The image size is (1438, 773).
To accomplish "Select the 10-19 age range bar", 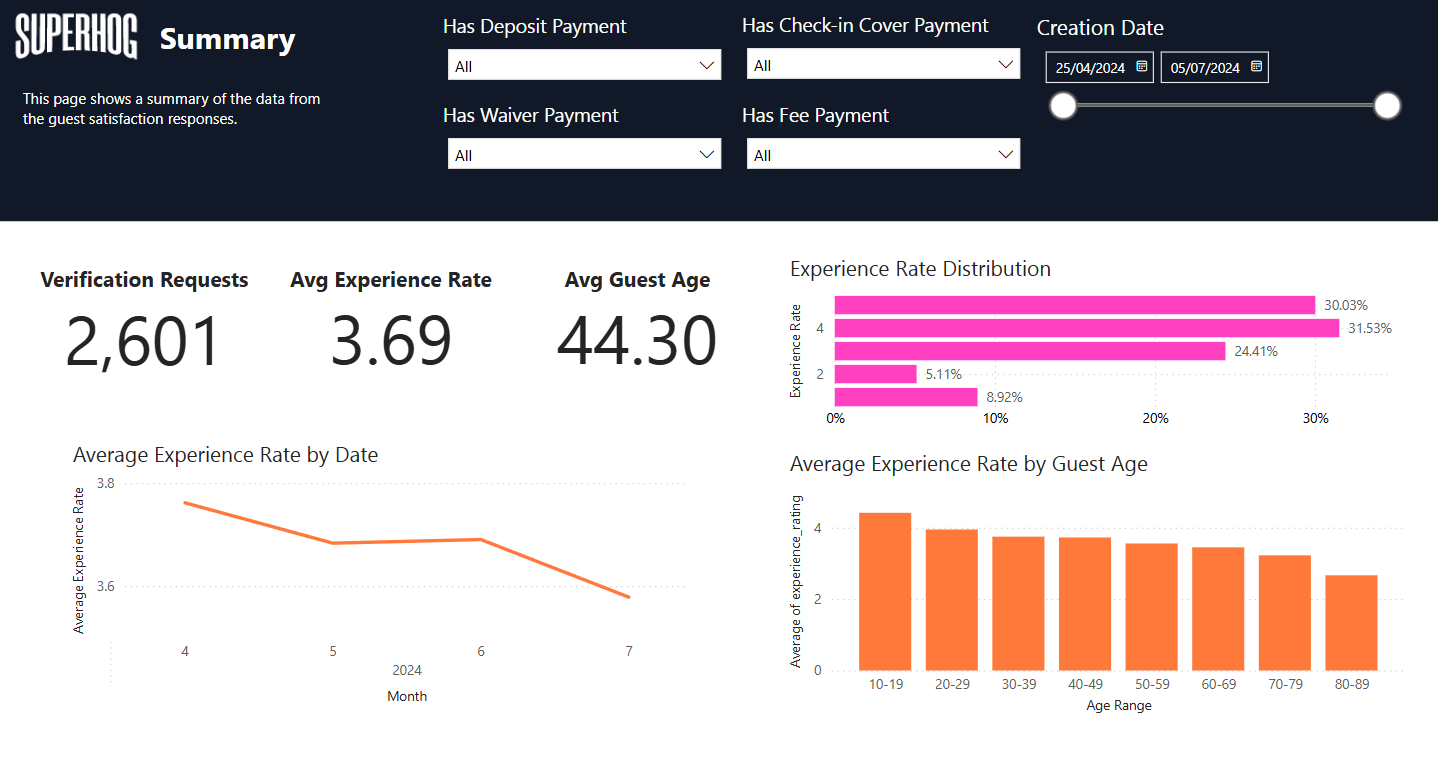I will click(885, 591).
